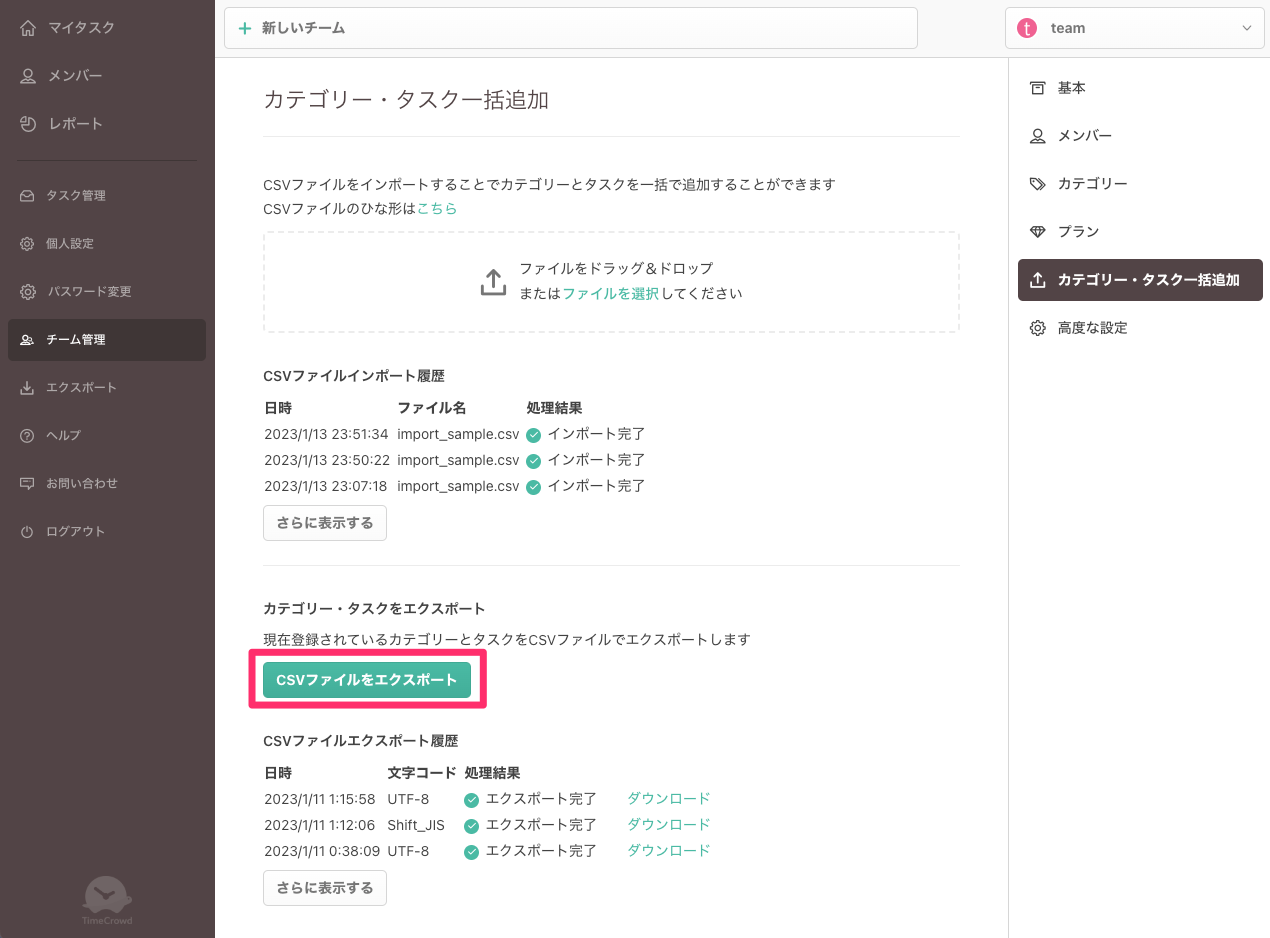
Task: Click the gear icon for 高度な設定
Action: [x=1037, y=328]
